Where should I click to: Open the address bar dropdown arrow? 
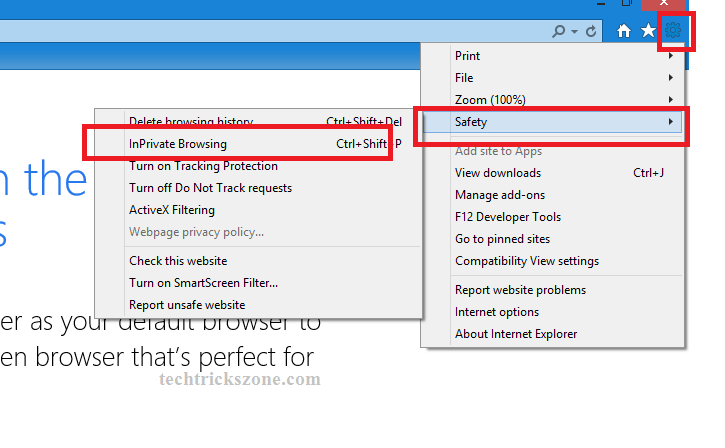pyautogui.click(x=574, y=31)
